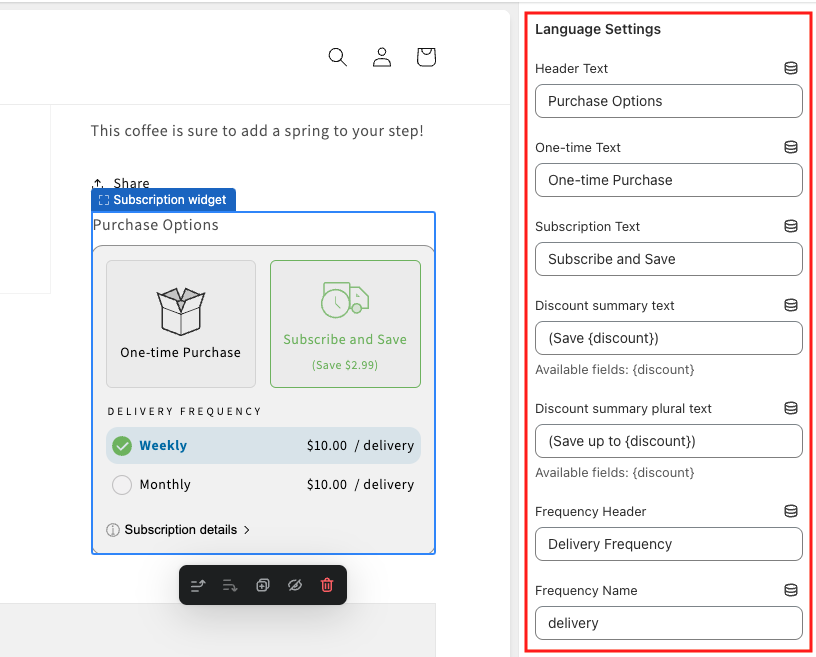Viewport: 816px width, 657px height.
Task: Choose the Subscribe and Save option
Action: pos(345,323)
